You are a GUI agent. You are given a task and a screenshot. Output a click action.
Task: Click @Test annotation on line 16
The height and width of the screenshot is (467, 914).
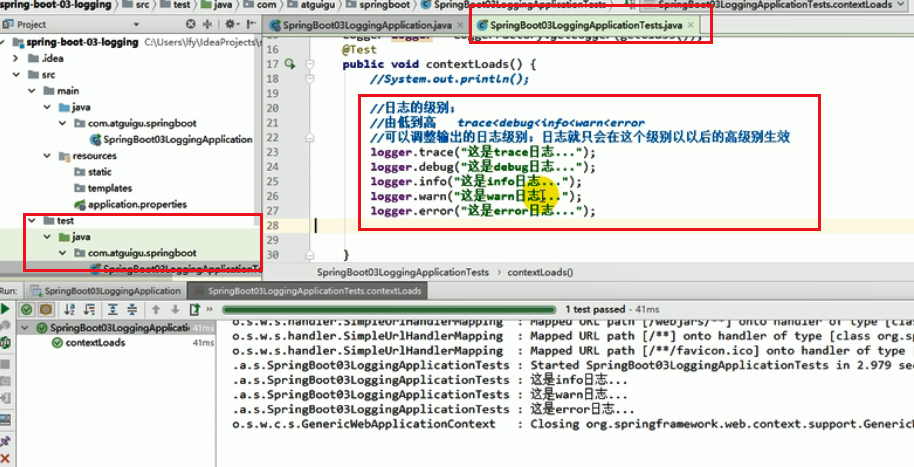[359, 50]
